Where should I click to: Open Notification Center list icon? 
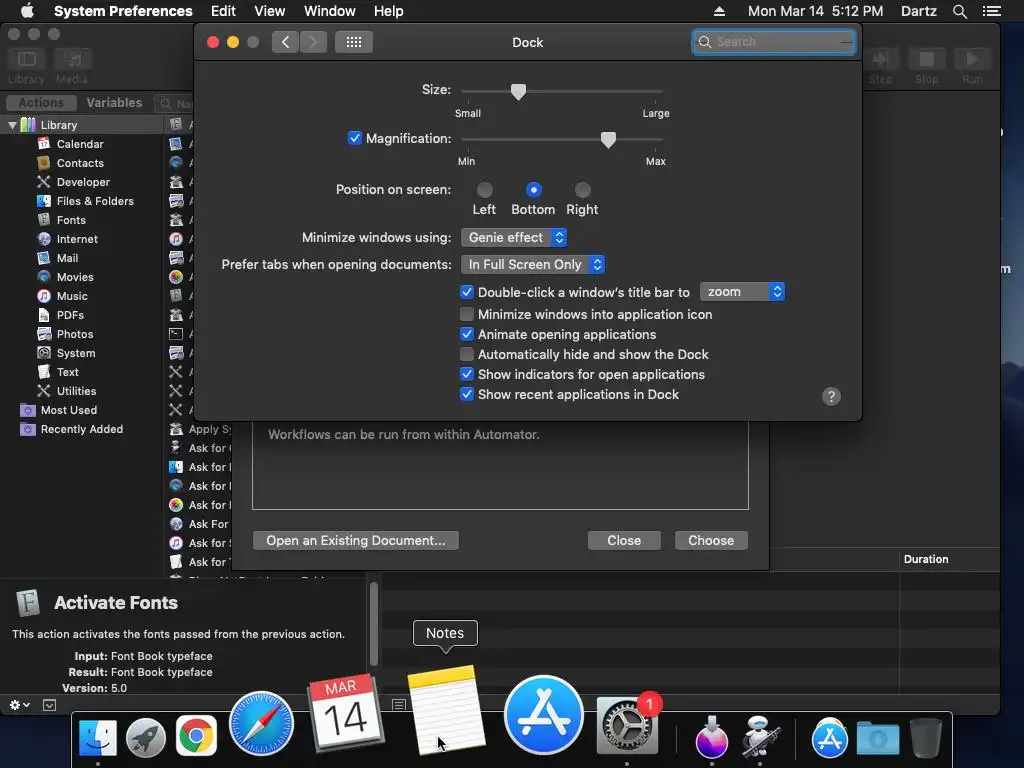pyautogui.click(x=991, y=11)
